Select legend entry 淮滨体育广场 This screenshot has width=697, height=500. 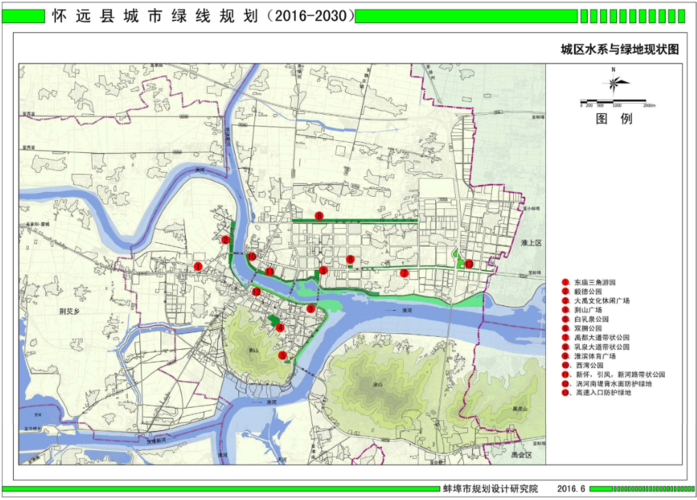[x=589, y=356]
